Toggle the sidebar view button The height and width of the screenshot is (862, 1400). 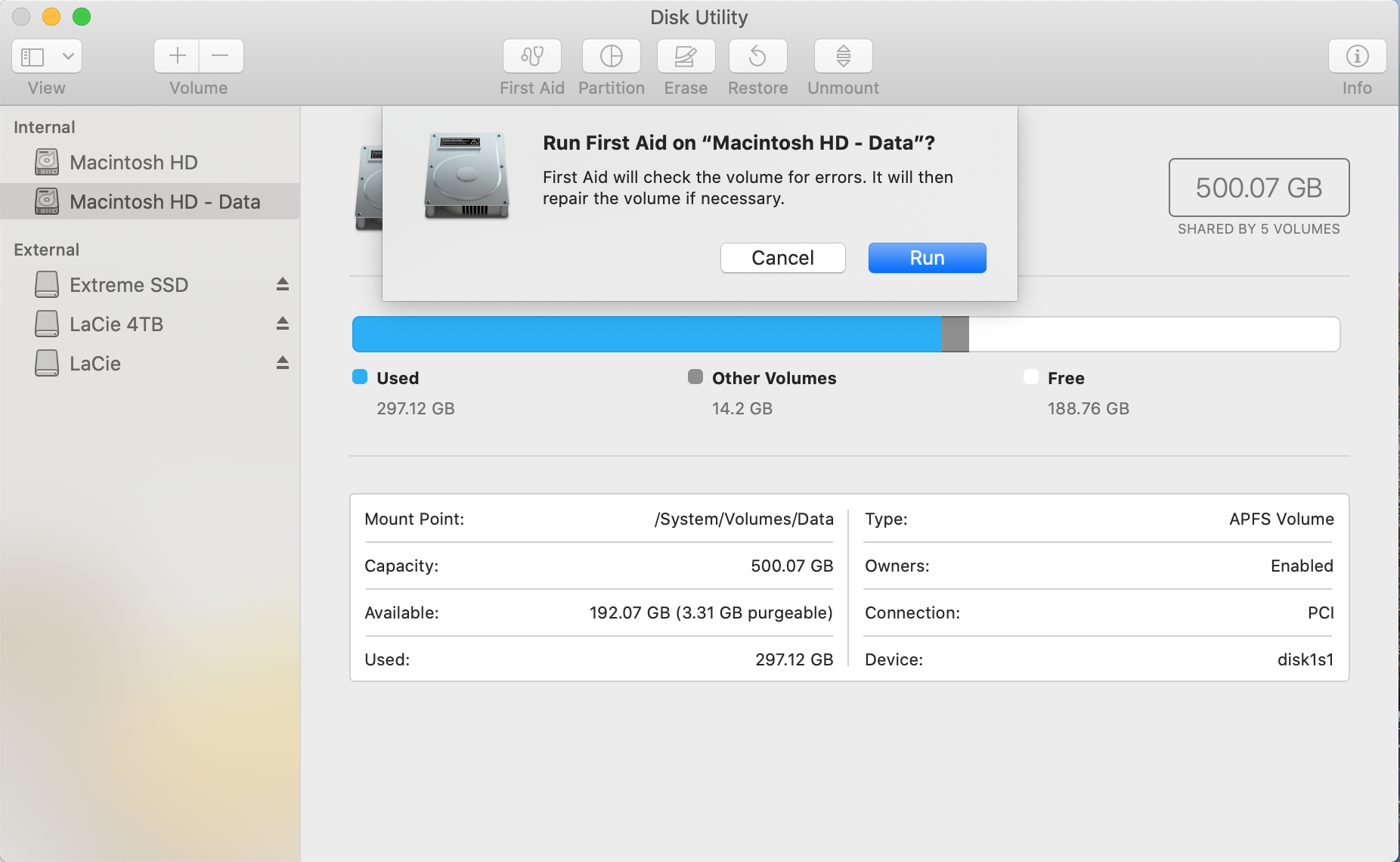coord(33,57)
